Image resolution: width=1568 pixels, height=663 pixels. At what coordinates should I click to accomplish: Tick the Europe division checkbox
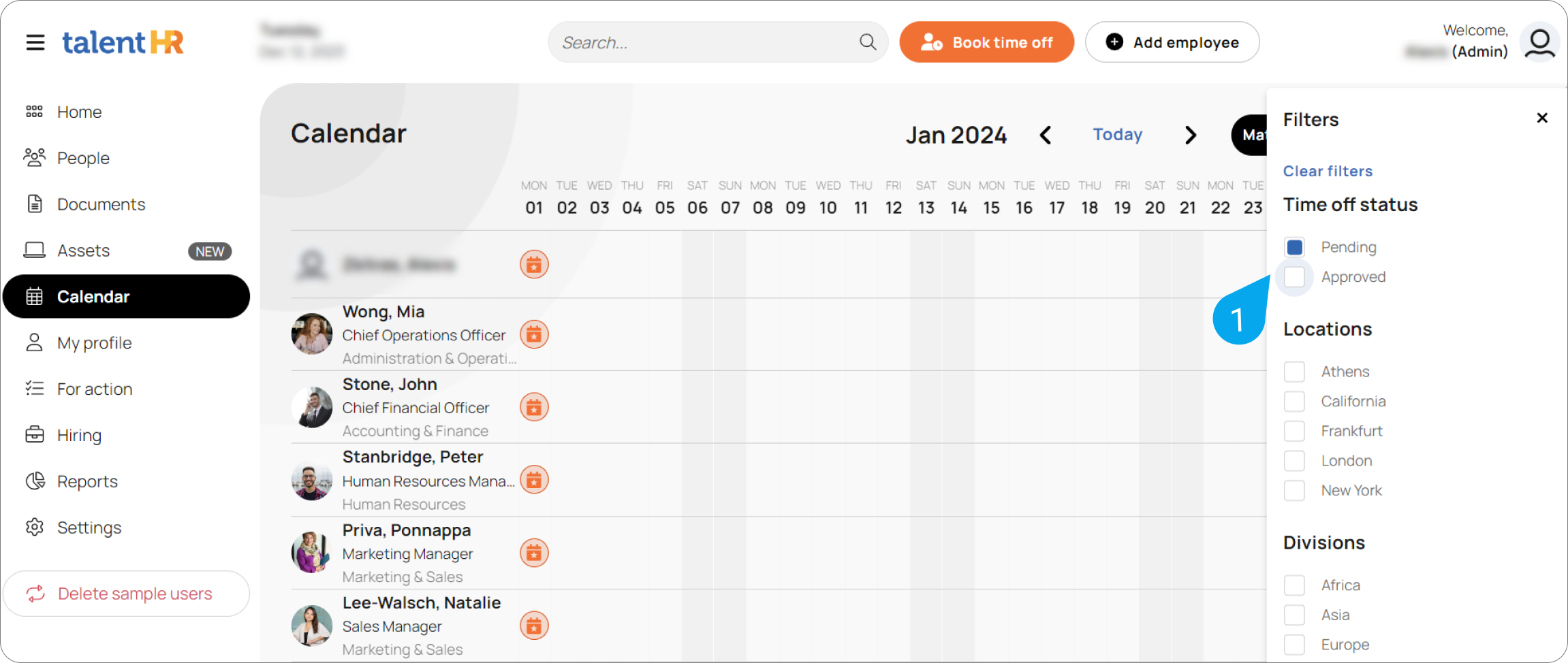click(x=1294, y=645)
